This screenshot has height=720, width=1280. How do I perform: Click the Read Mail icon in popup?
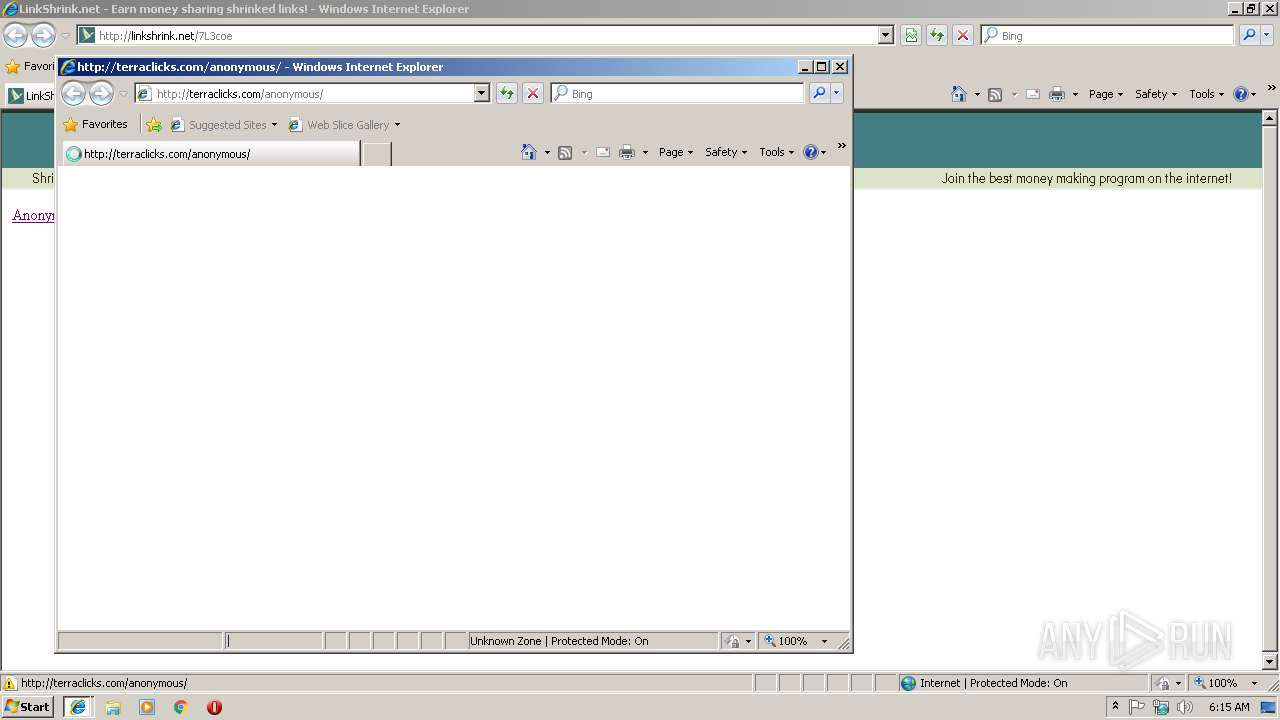click(603, 152)
